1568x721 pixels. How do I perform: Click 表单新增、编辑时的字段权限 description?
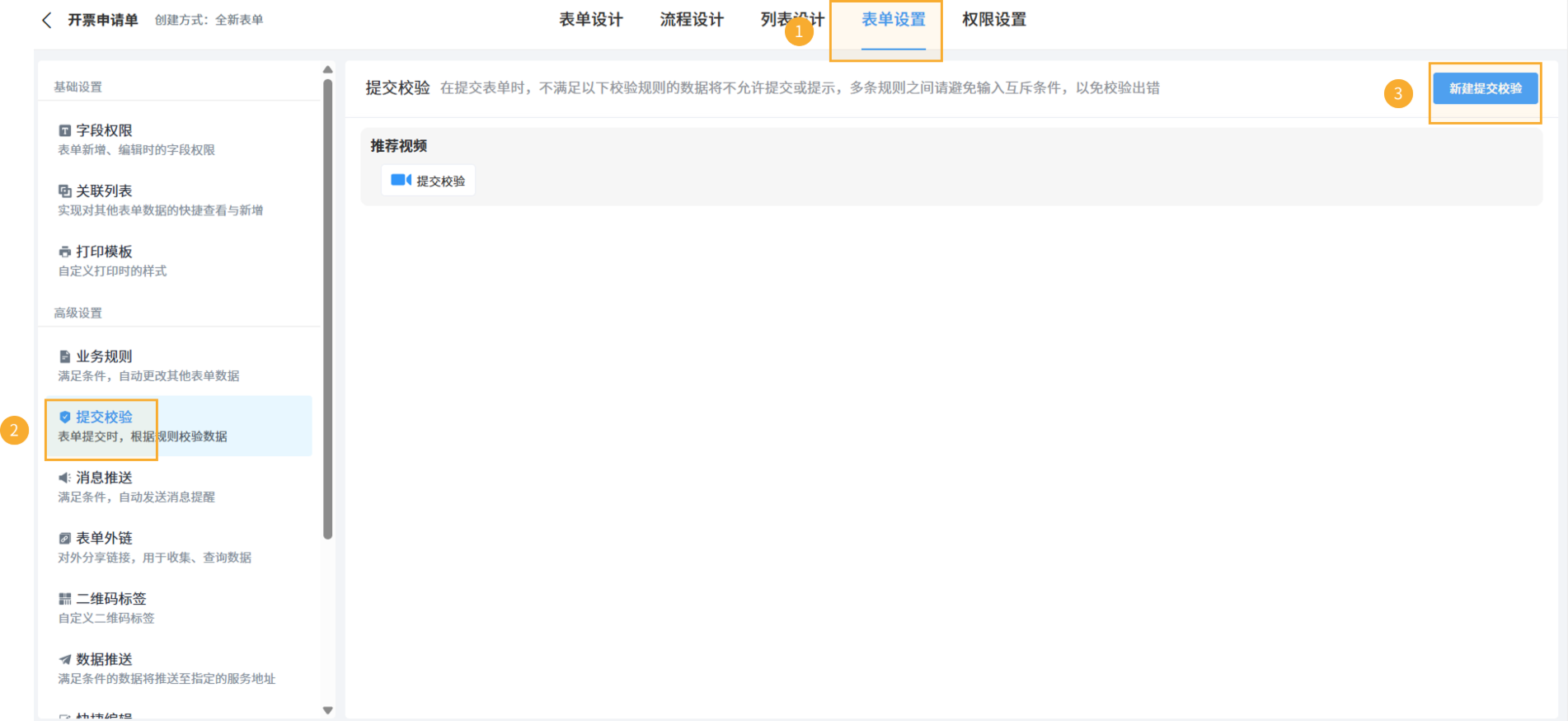pyautogui.click(x=136, y=150)
